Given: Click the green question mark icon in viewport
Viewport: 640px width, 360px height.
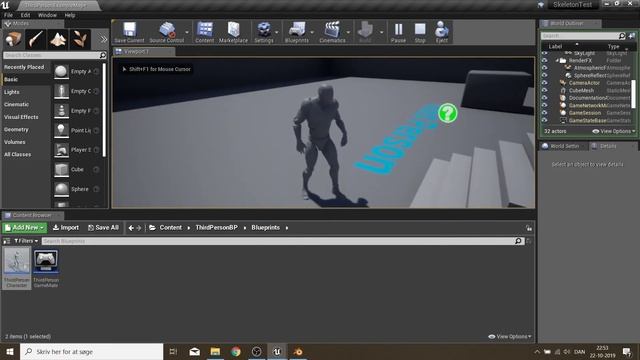Looking at the screenshot, I should click(448, 113).
